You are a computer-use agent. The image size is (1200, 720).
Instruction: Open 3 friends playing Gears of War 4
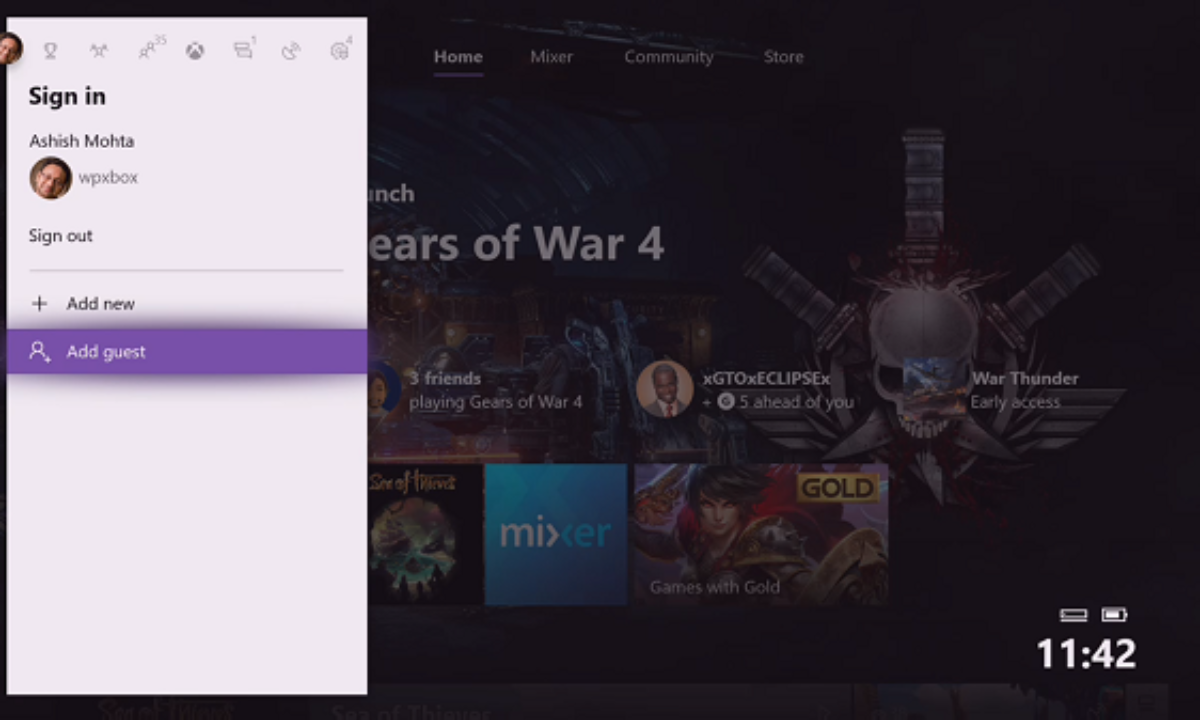[x=476, y=390]
